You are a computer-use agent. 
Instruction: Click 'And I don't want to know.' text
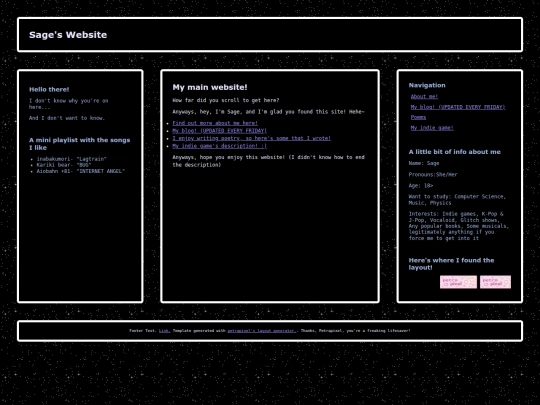pos(67,118)
